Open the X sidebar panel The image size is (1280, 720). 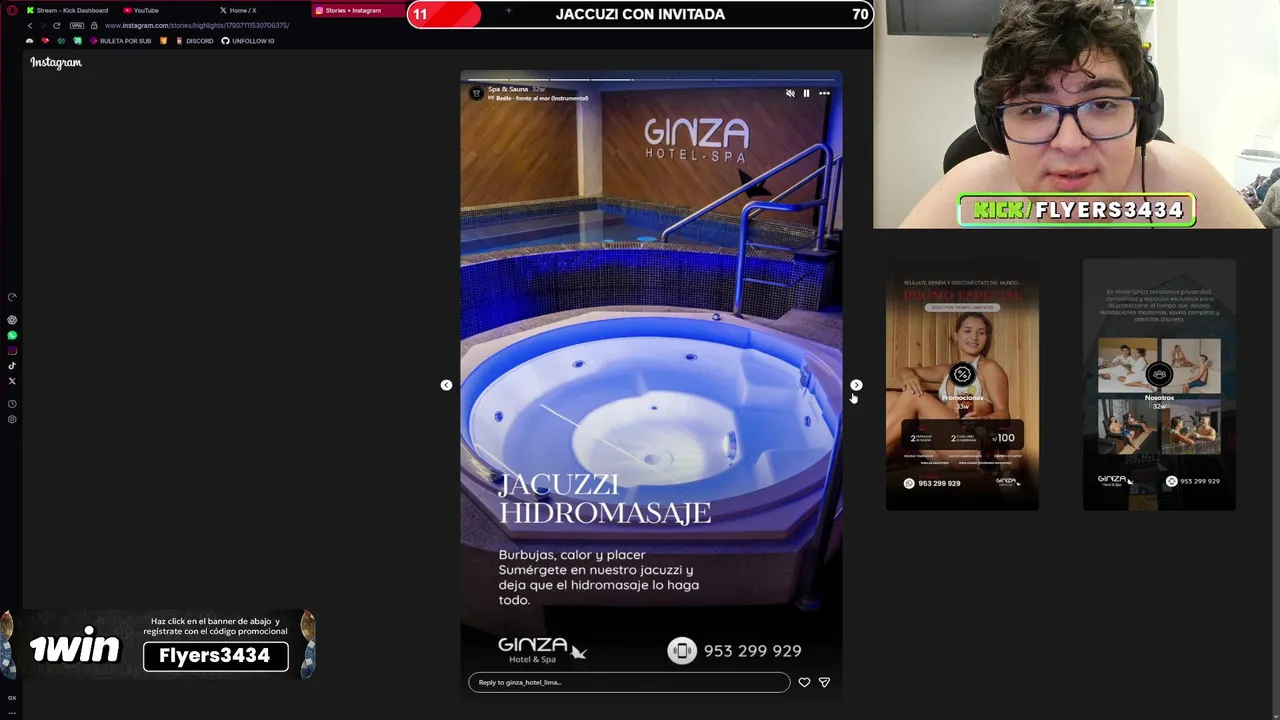click(x=12, y=381)
